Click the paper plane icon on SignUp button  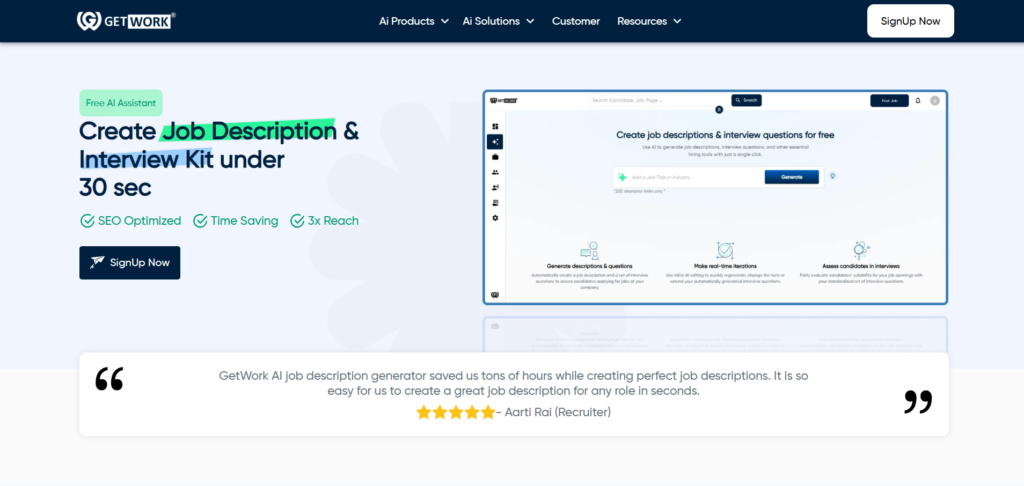97,263
